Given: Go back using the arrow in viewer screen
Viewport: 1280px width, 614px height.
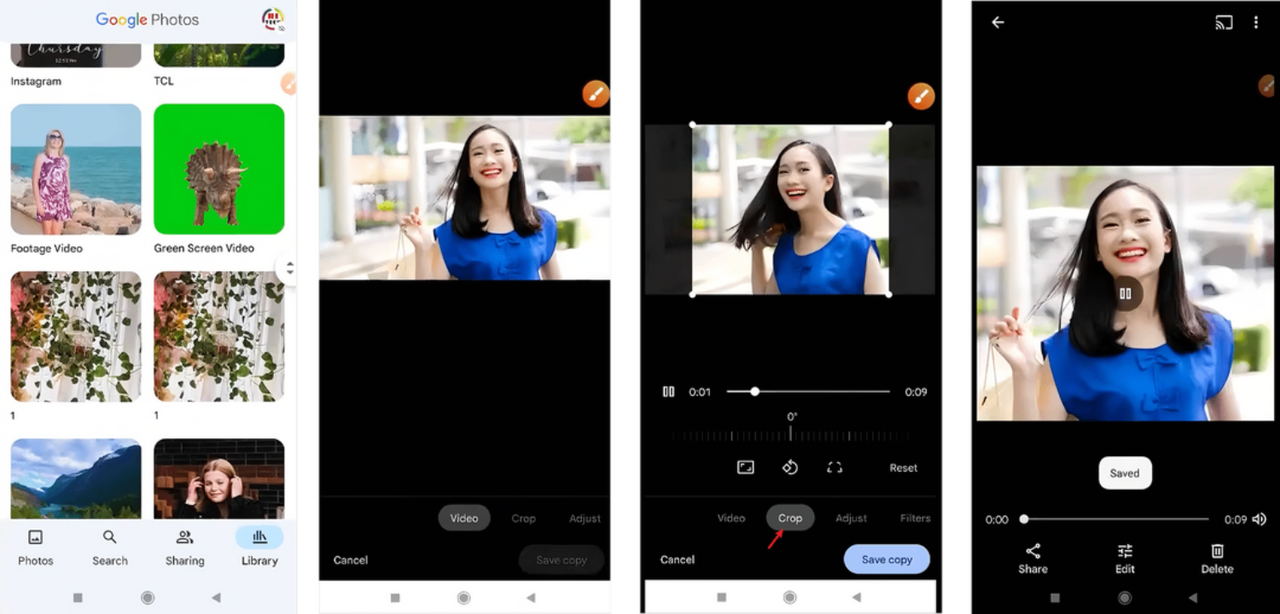Looking at the screenshot, I should [998, 22].
